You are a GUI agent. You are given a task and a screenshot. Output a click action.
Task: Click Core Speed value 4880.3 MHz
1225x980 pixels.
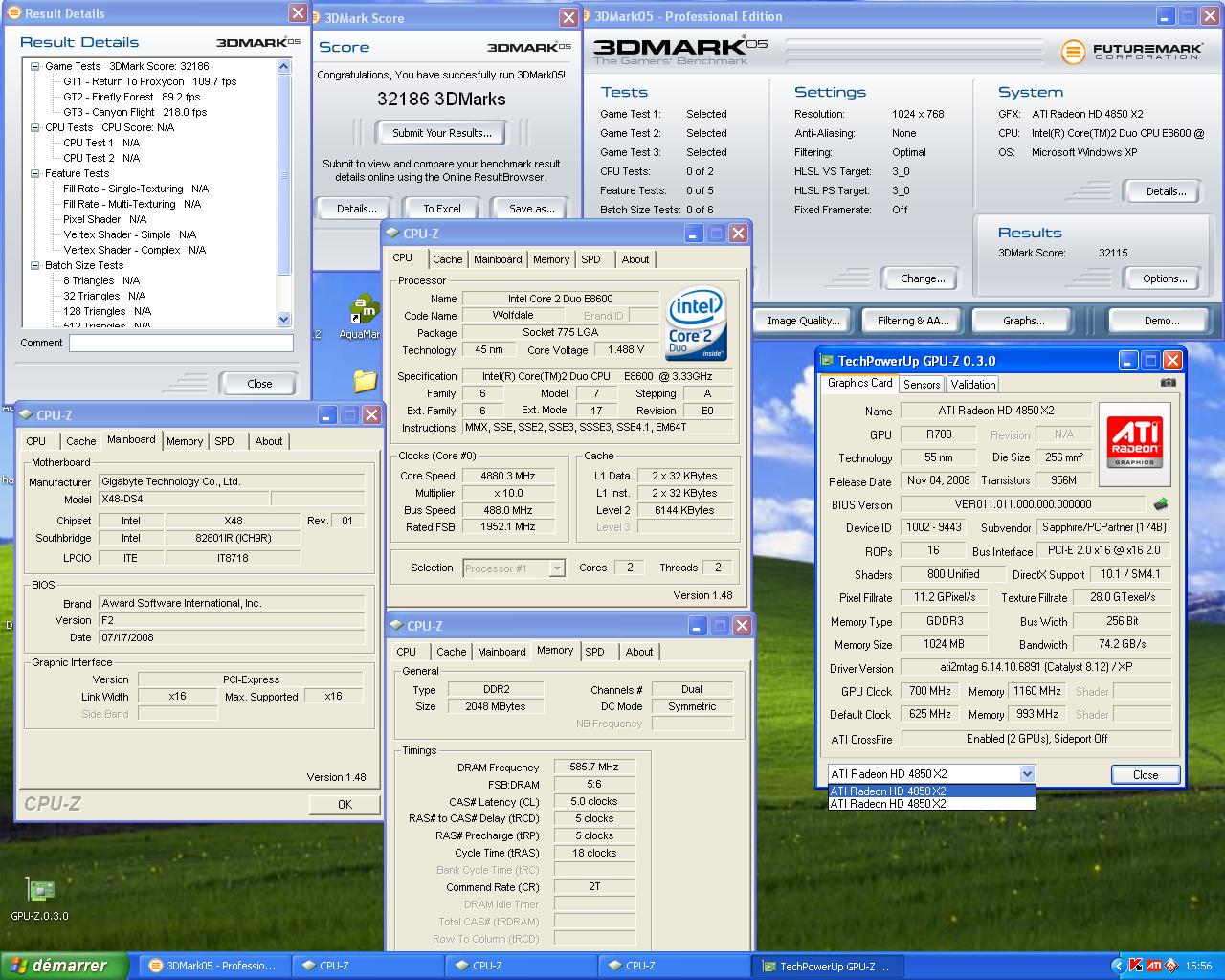507,476
